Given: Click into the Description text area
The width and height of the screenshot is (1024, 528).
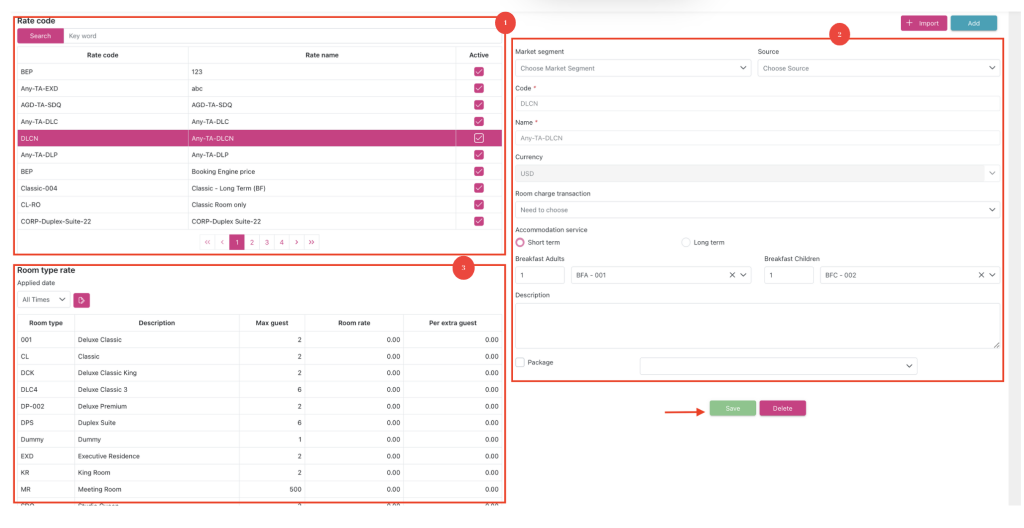Looking at the screenshot, I should (756, 325).
